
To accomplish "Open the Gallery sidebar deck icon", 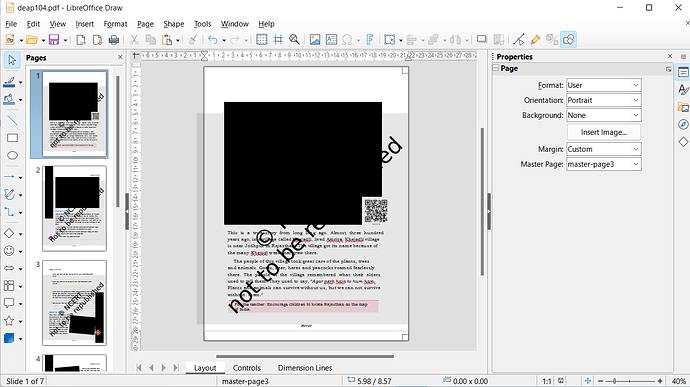I will point(683,107).
